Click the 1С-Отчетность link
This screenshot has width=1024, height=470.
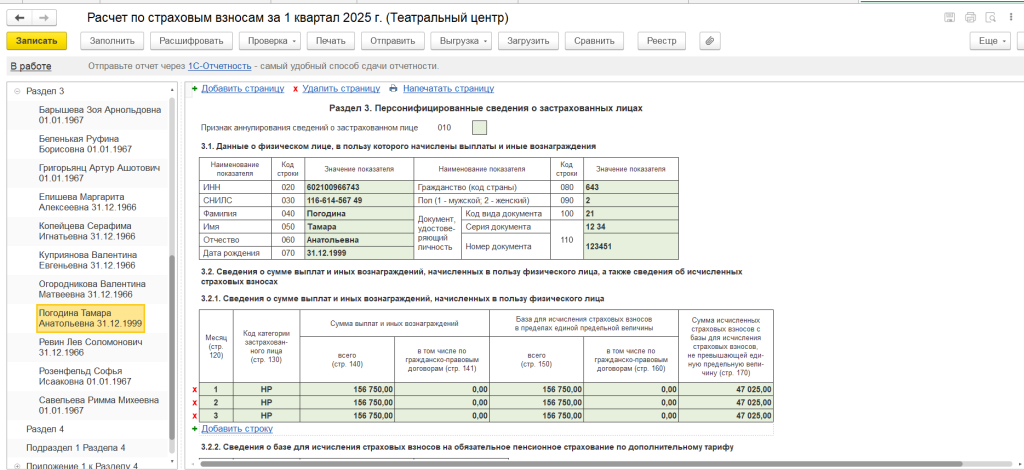[x=219, y=65]
